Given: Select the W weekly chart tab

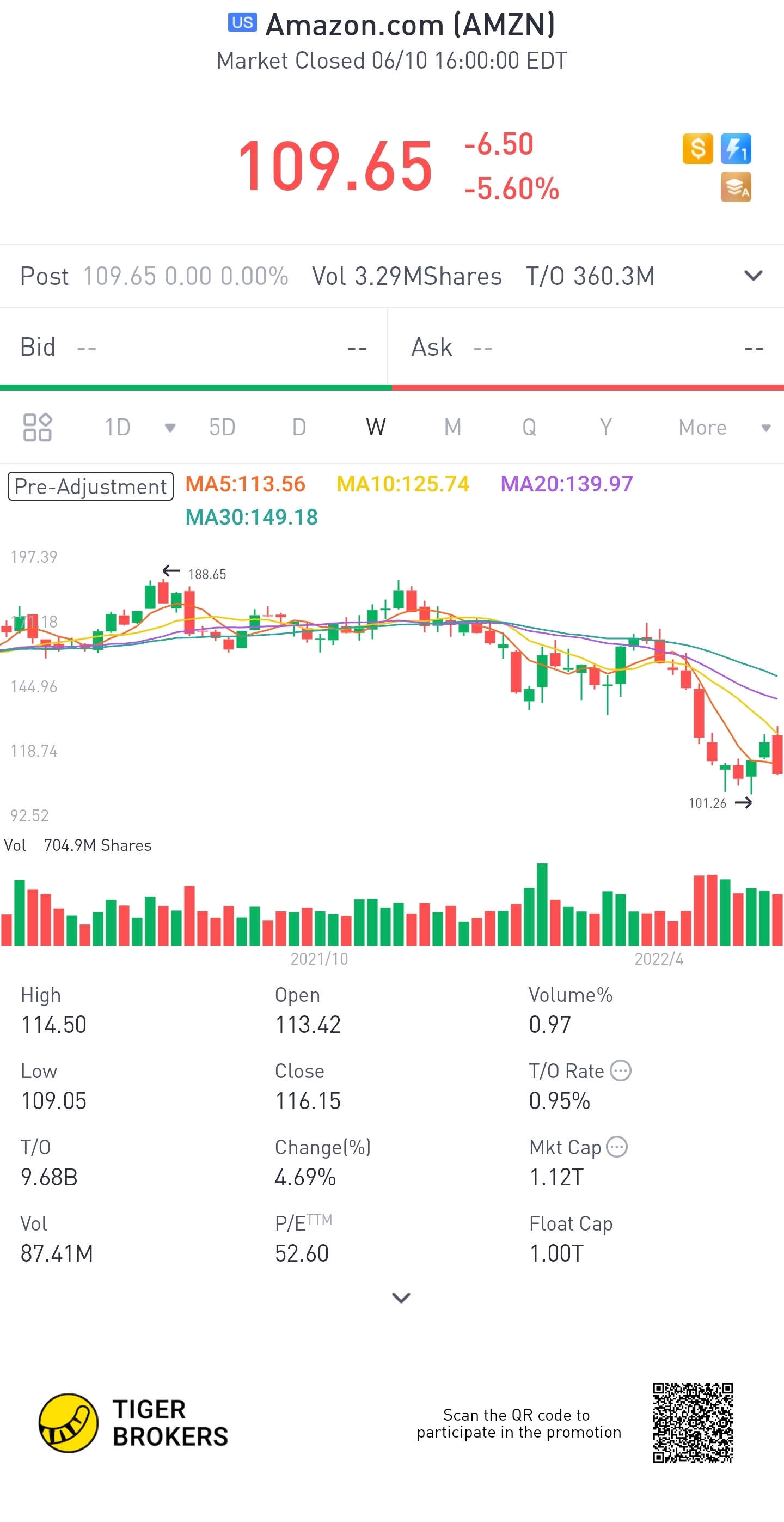Looking at the screenshot, I should point(376,427).
